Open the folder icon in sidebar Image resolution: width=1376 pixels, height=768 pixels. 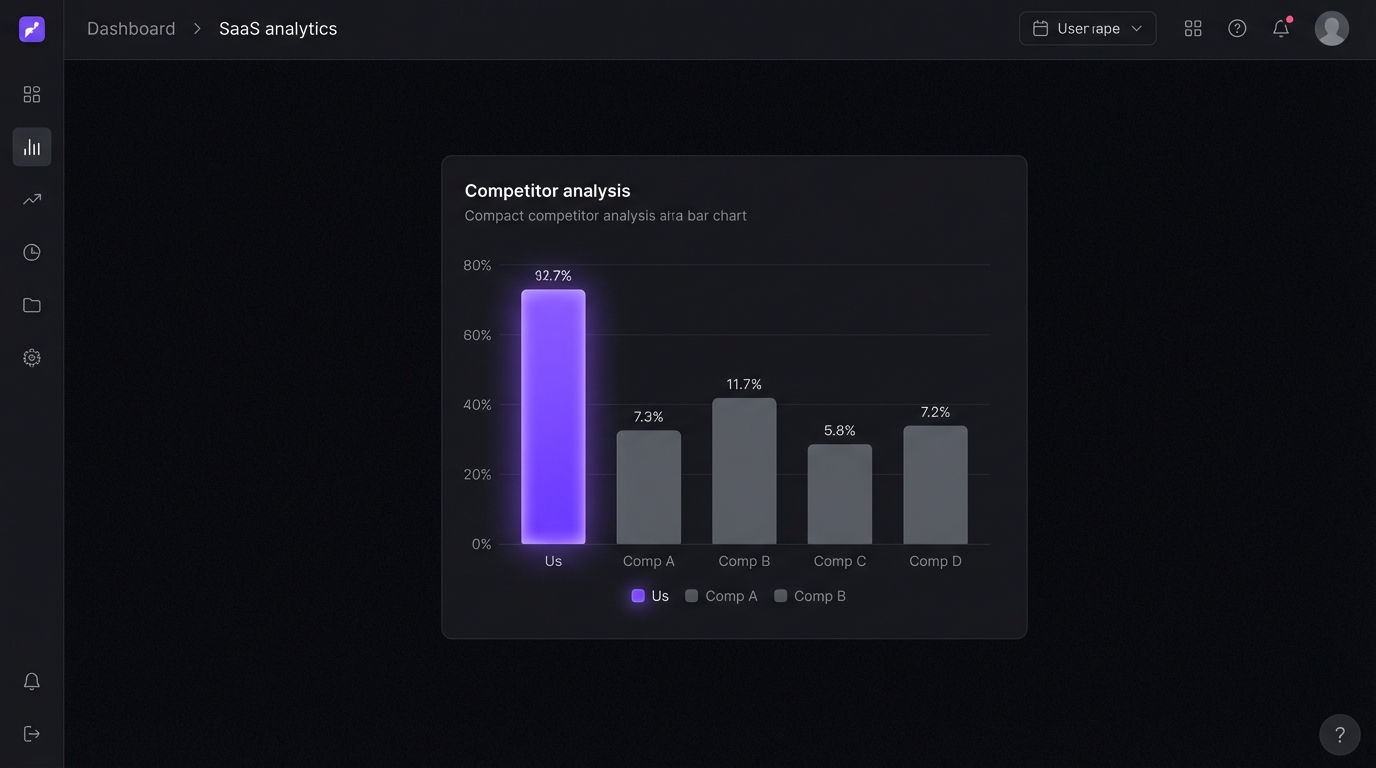click(32, 305)
